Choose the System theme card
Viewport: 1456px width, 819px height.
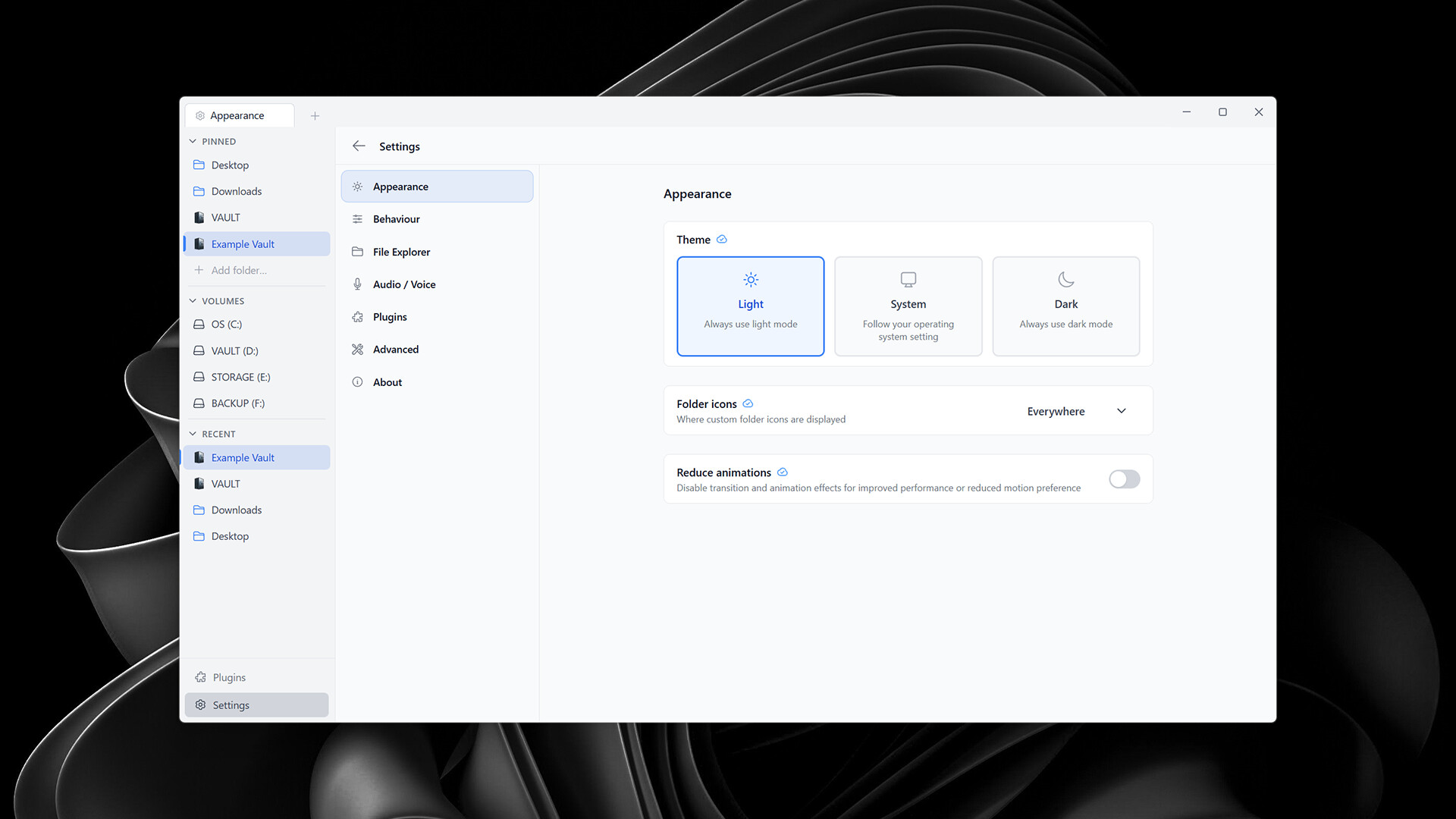pyautogui.click(x=908, y=306)
